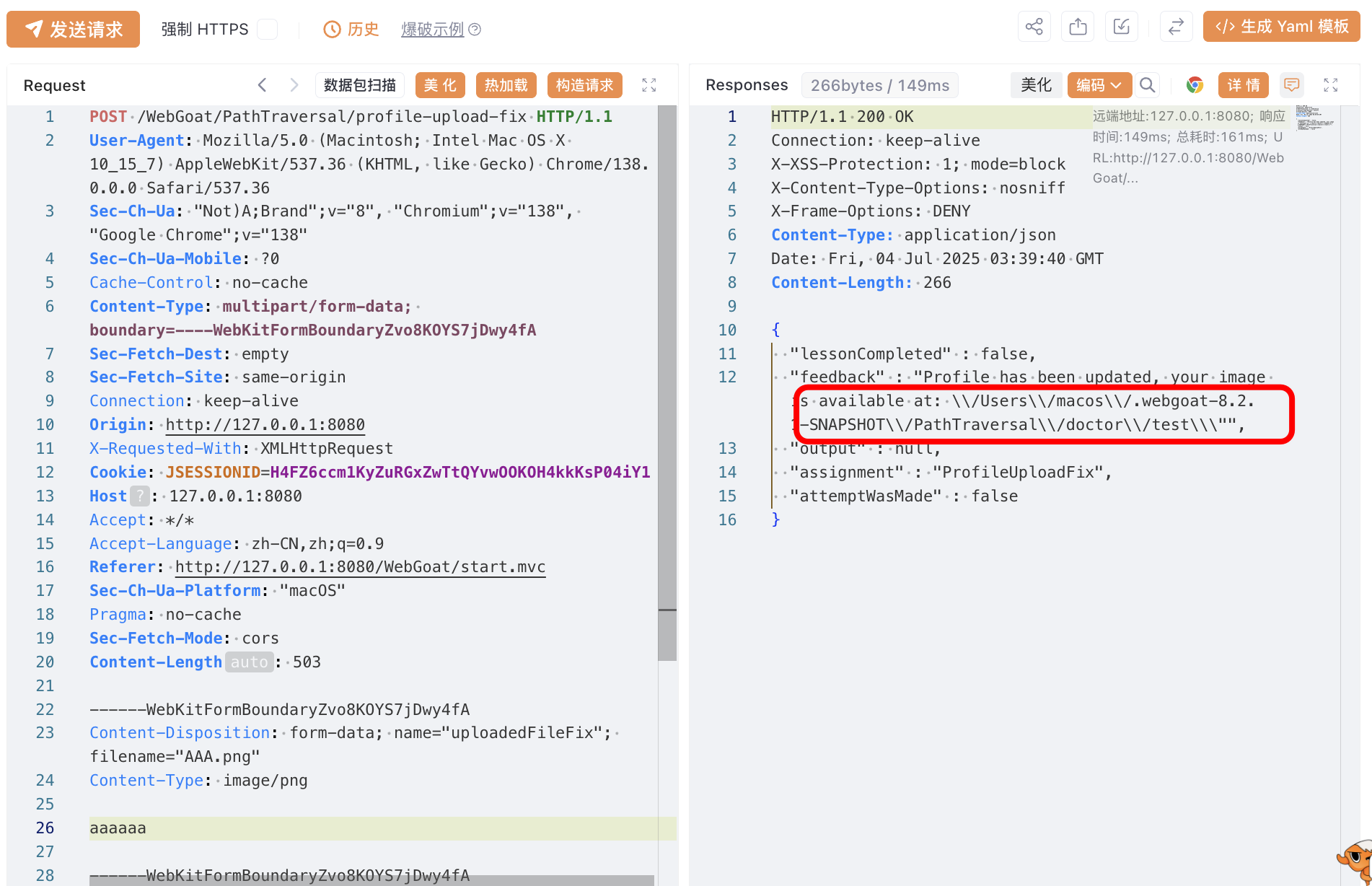Viewport: 1372px width, 886px height.
Task: Toggle the 强制 HTTPS checkbox
Action: [268, 29]
